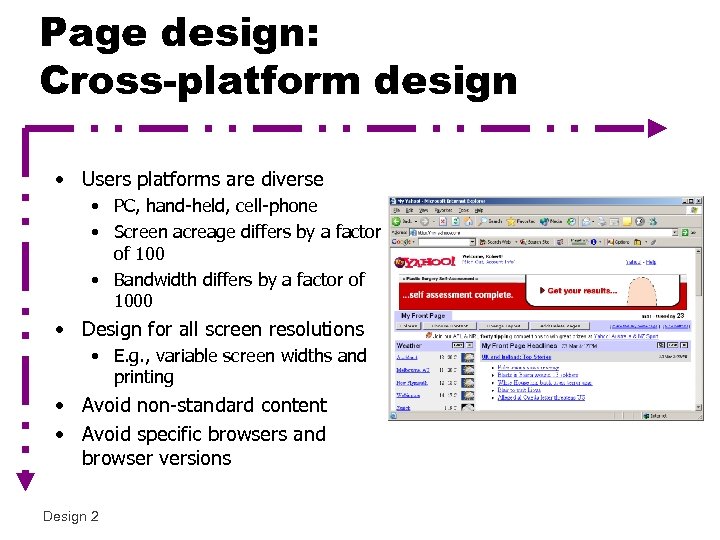Viewport: 720px width, 540px height.
Task: Click the page scrollbar up arrow
Action: [698, 252]
